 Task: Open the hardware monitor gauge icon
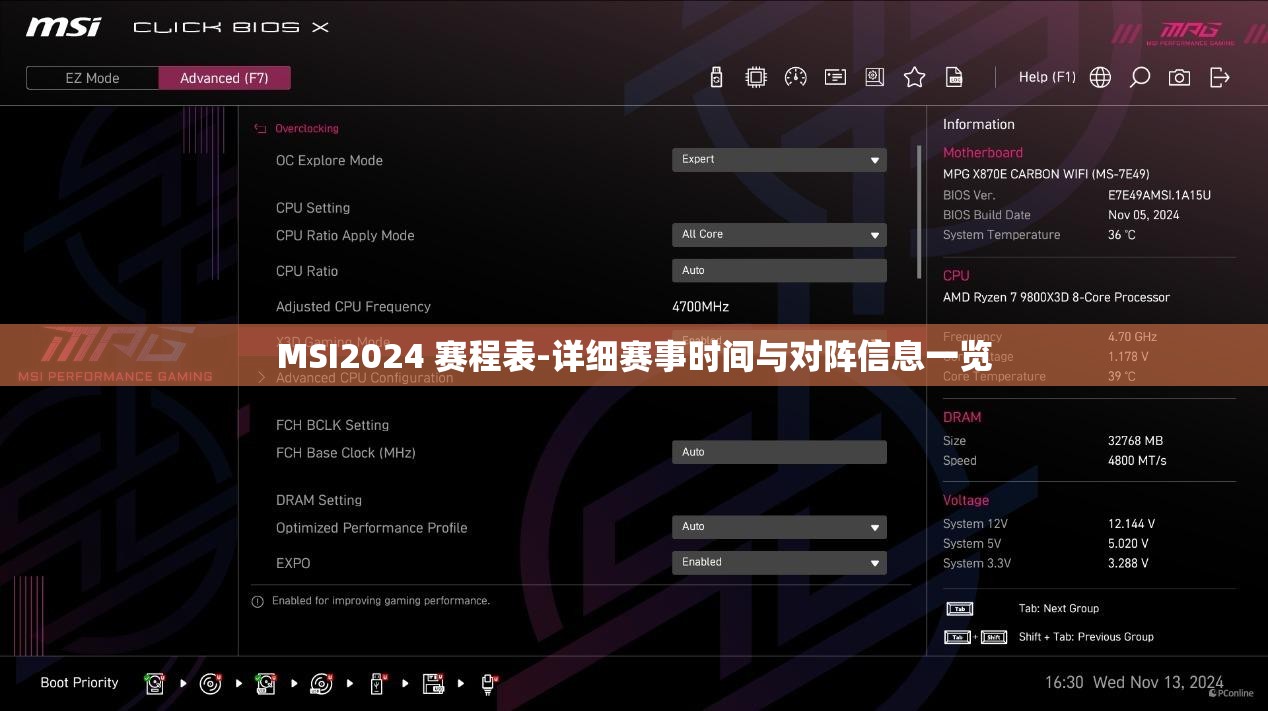point(796,77)
